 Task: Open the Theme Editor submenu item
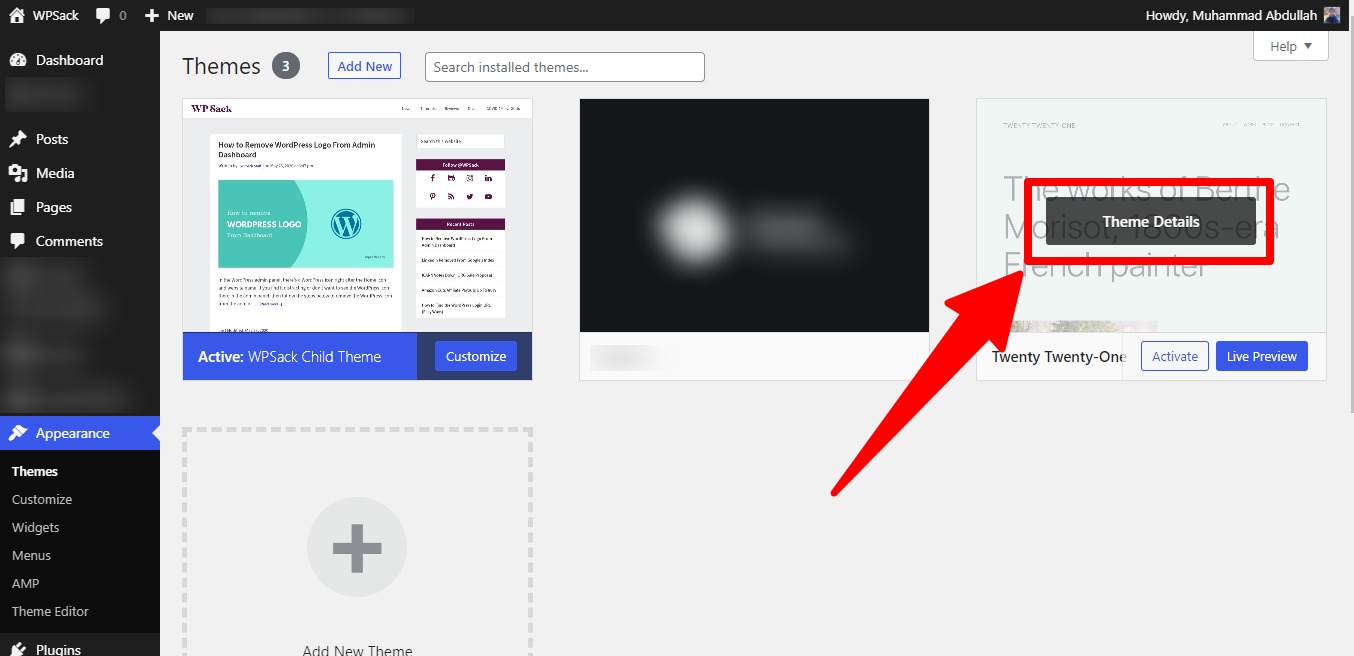coord(50,611)
